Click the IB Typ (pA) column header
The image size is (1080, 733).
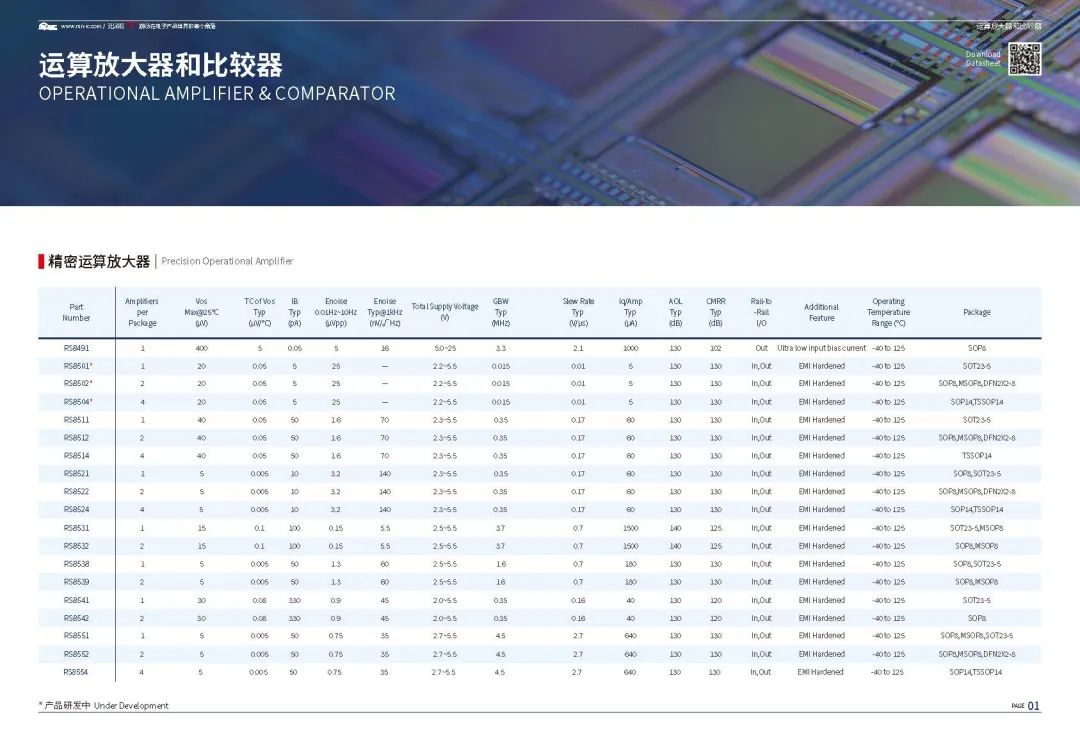tap(294, 312)
